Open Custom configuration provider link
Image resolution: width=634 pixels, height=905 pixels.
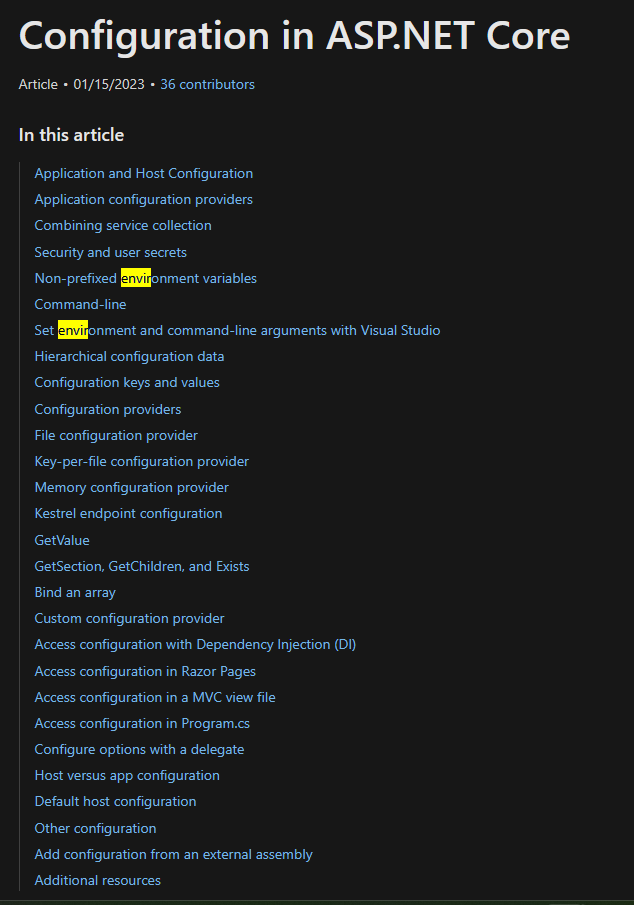coord(129,618)
